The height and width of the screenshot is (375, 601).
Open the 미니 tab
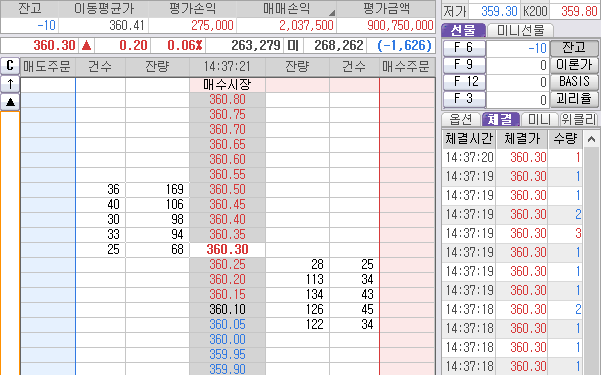pyautogui.click(x=539, y=119)
